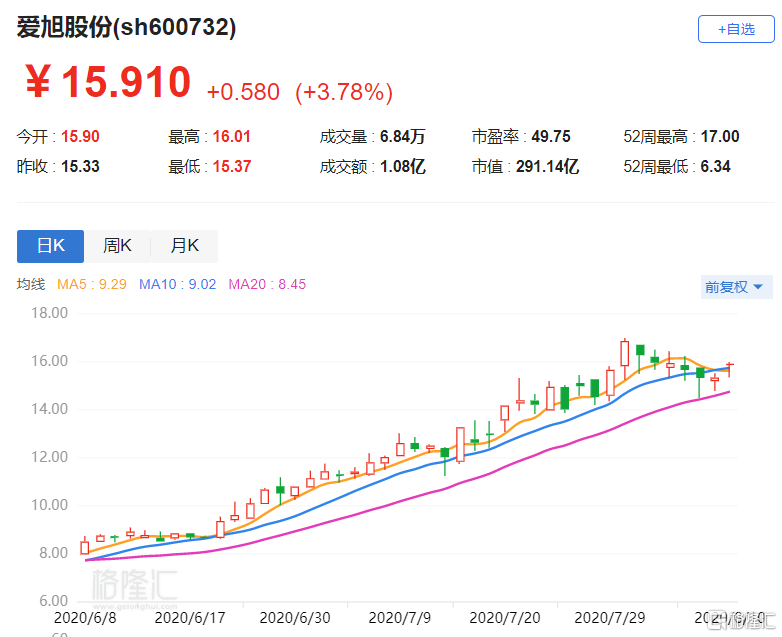This screenshot has height=637, width=782.
Task: Click the 10.00 price axis label
Action: click(x=49, y=505)
